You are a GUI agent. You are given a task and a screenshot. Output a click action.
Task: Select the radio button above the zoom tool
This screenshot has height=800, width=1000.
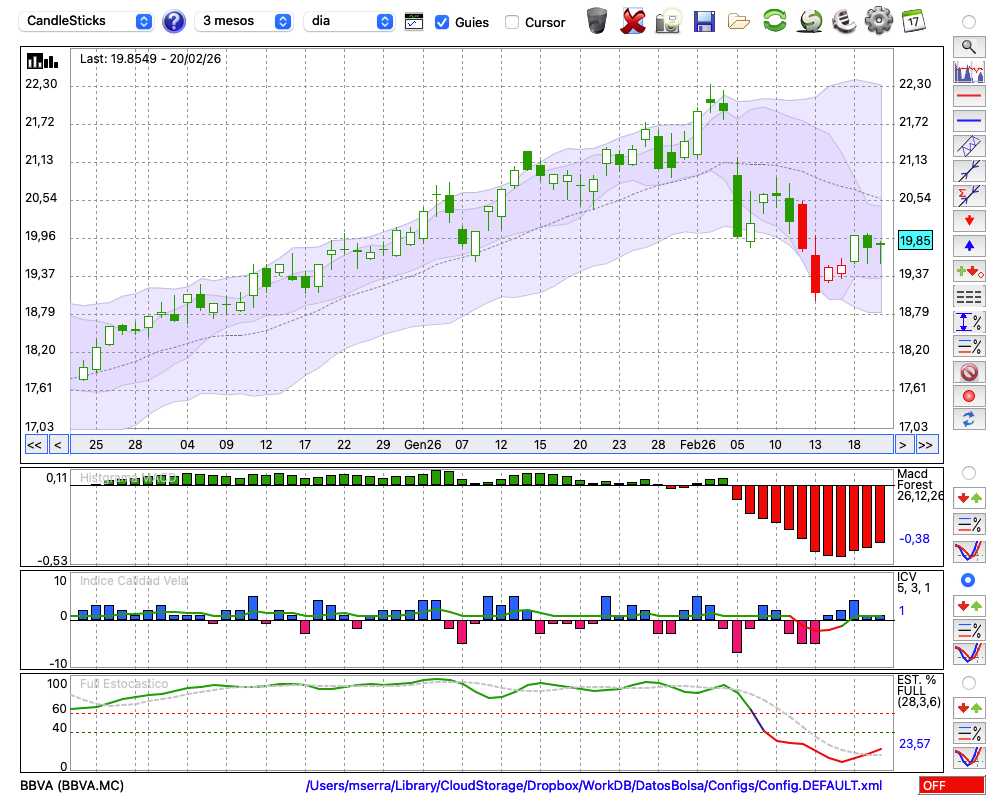[x=969, y=22]
